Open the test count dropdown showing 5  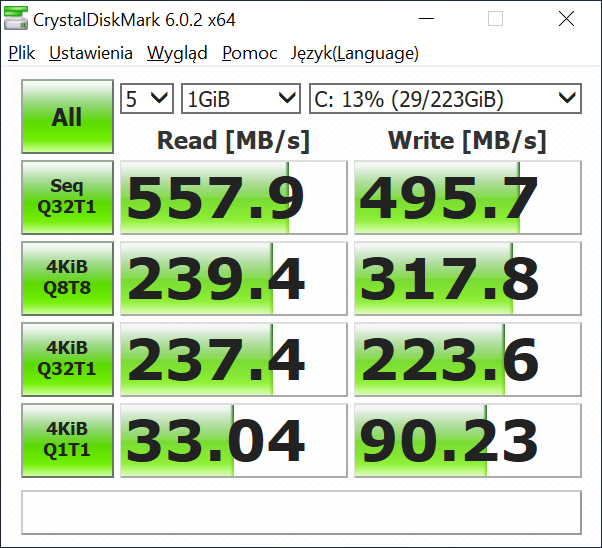click(x=147, y=98)
